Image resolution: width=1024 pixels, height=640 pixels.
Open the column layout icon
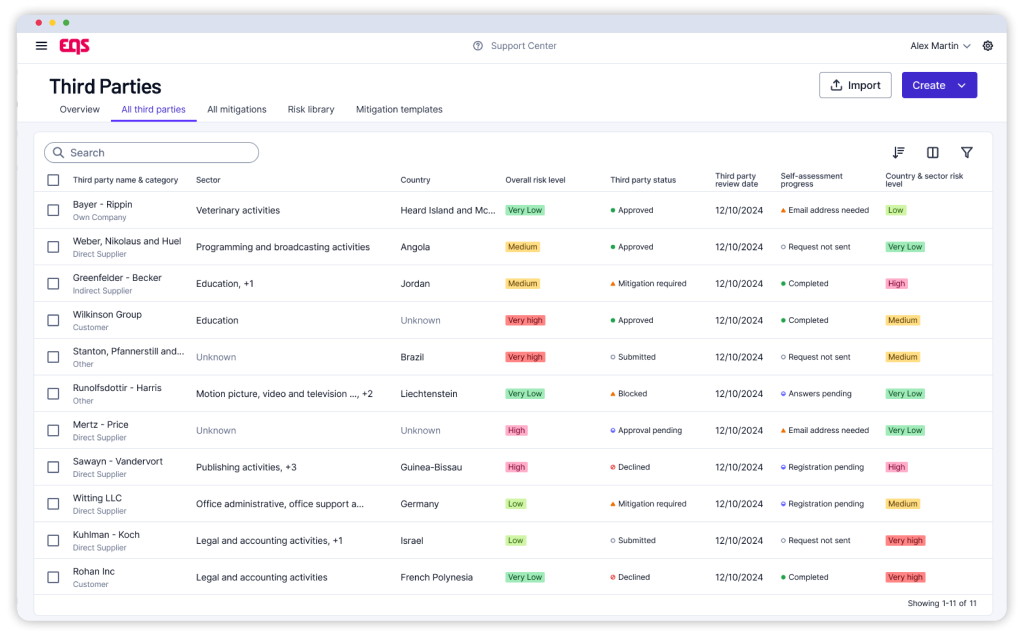coord(932,153)
